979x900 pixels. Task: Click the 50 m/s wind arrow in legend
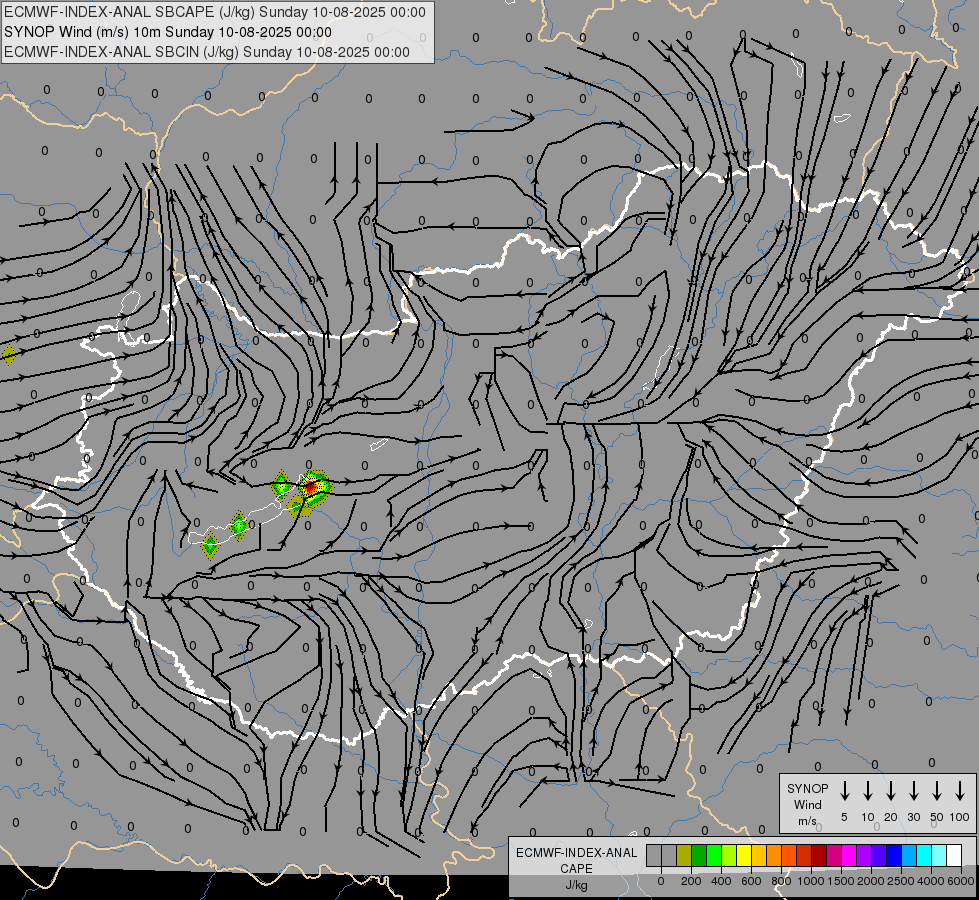click(937, 790)
